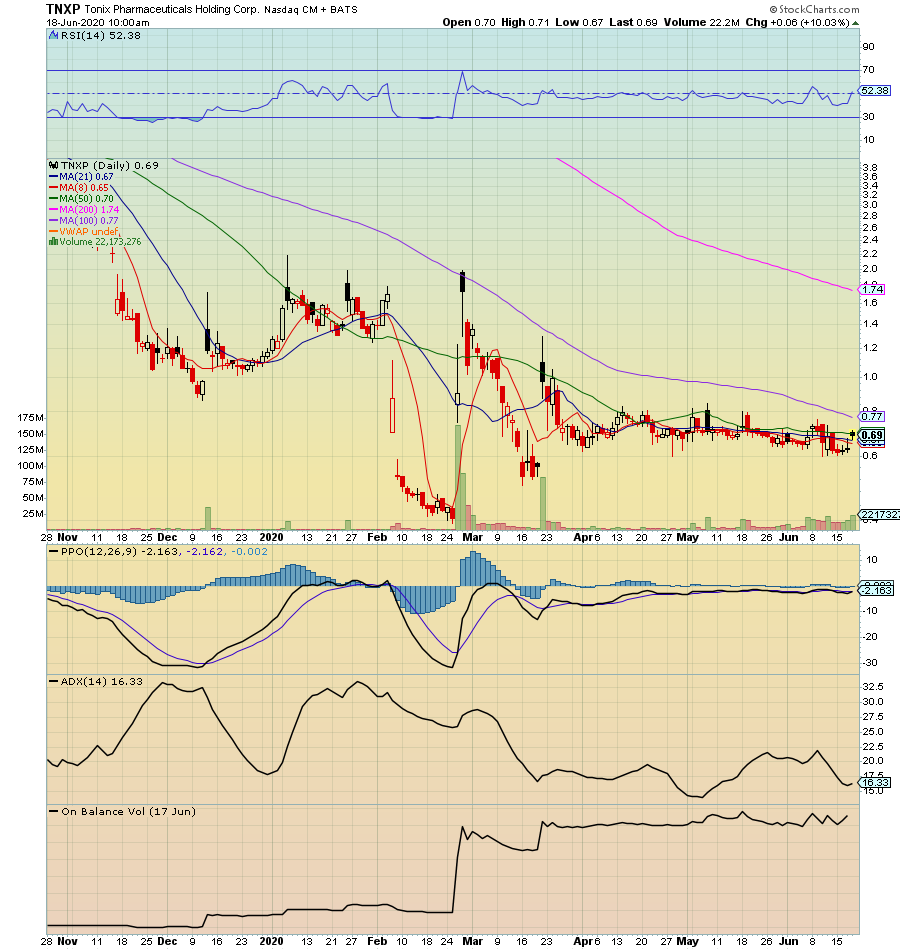Click the 1.2 price level on the right axis
The height and width of the screenshot is (950, 900).
[869, 348]
